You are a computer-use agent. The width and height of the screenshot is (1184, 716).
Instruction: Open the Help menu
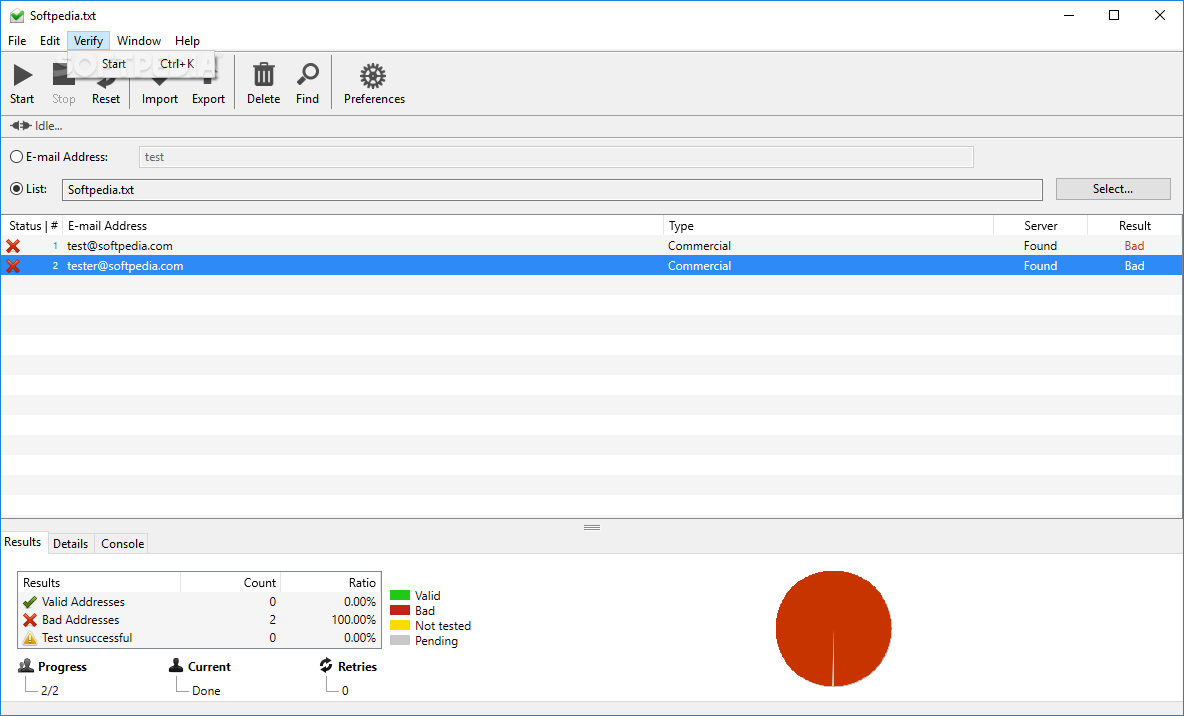tap(187, 40)
